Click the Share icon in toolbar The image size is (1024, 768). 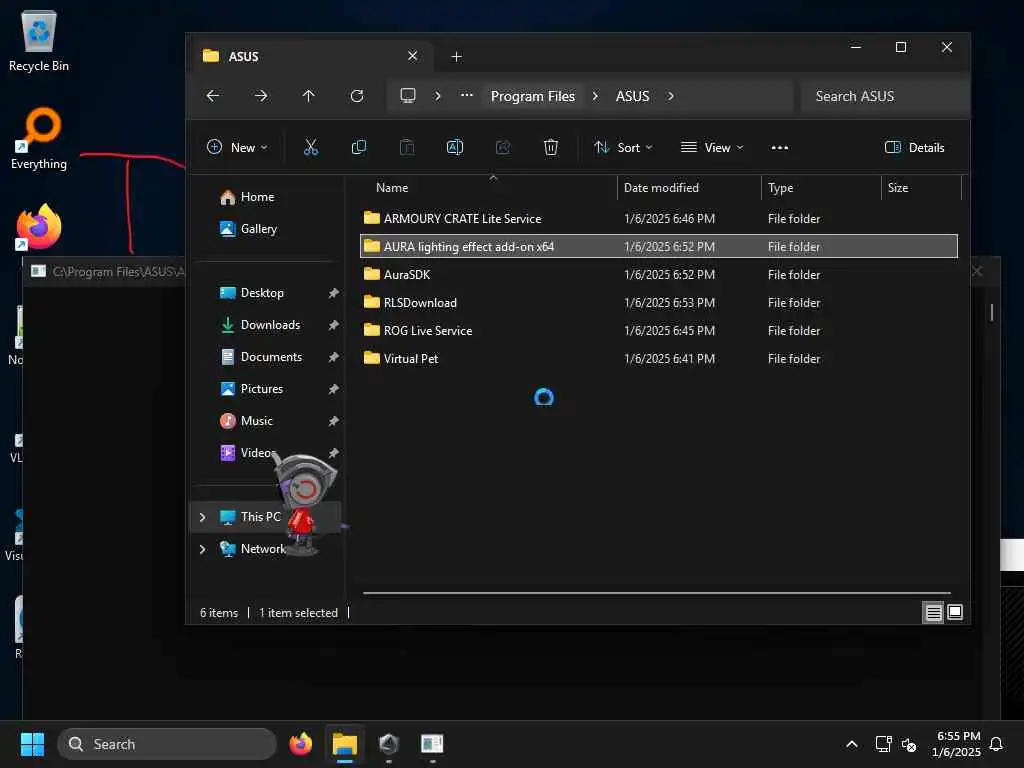click(503, 148)
